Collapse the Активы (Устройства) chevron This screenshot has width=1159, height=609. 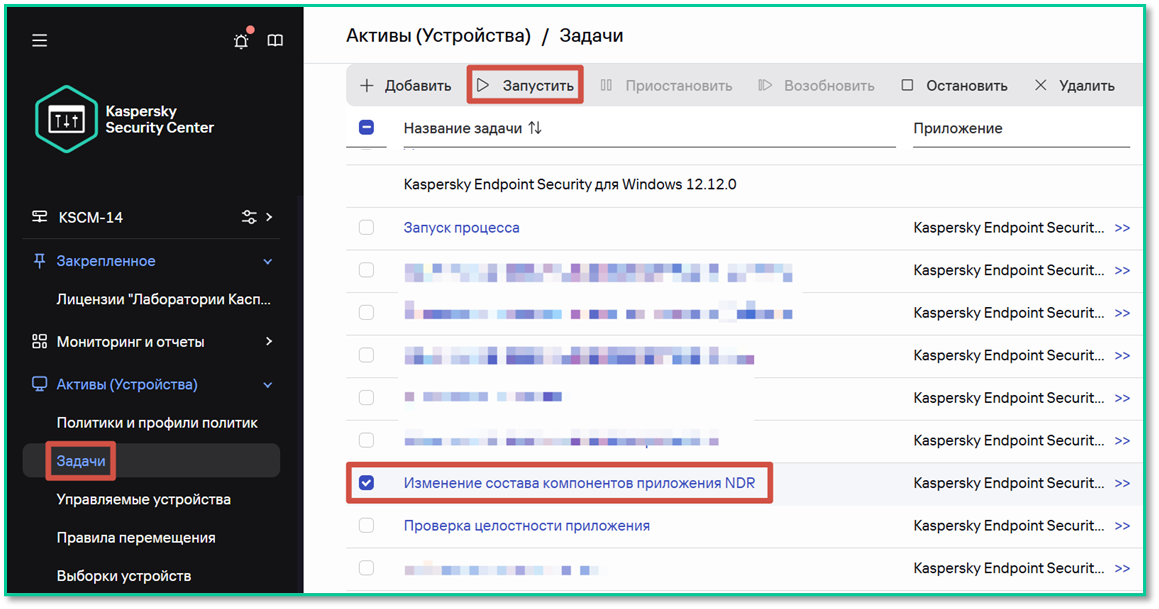click(268, 385)
